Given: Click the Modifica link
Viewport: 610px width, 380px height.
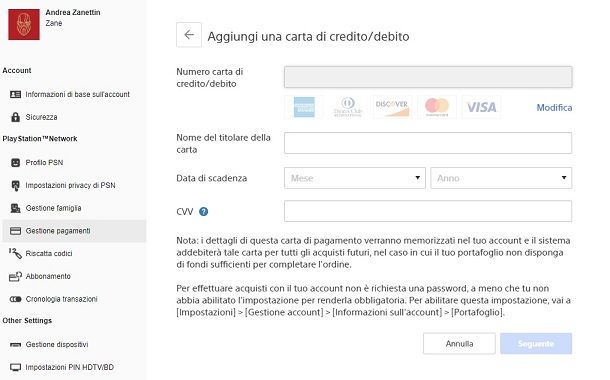Looking at the screenshot, I should [x=554, y=107].
